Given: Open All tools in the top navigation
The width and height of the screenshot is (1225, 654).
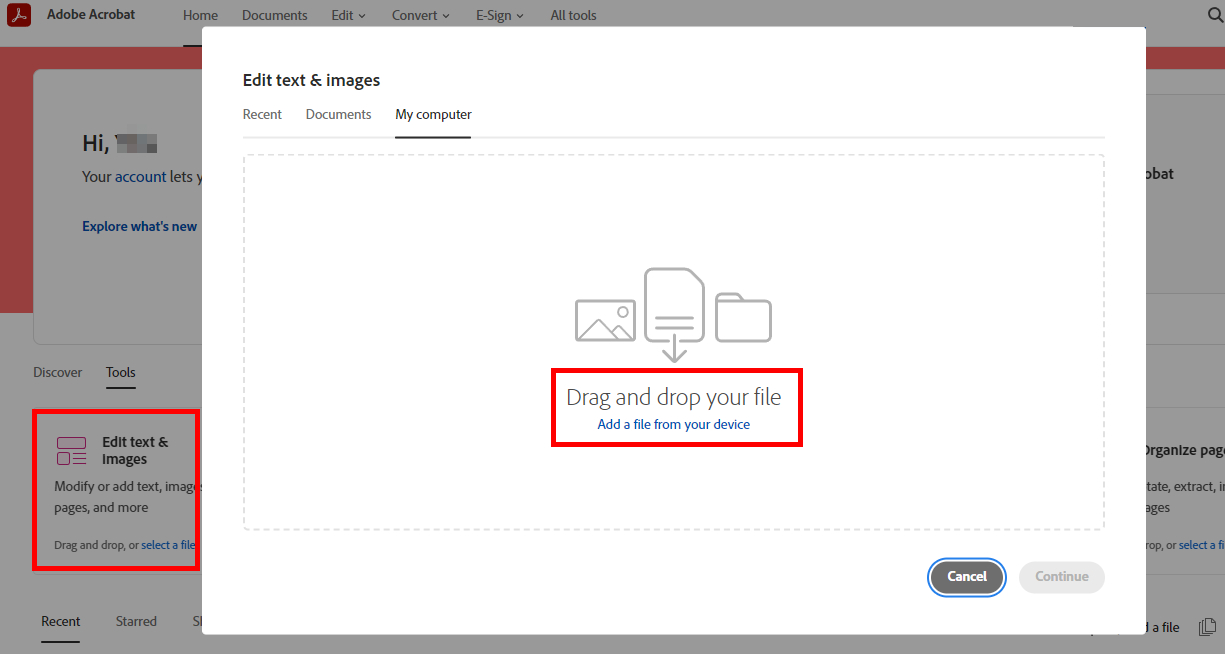Looking at the screenshot, I should pos(574,16).
